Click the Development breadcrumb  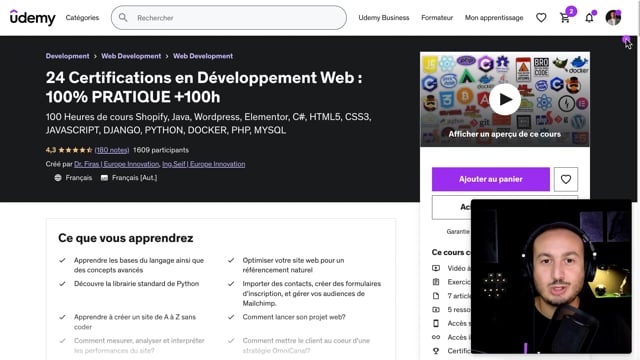(x=67, y=56)
